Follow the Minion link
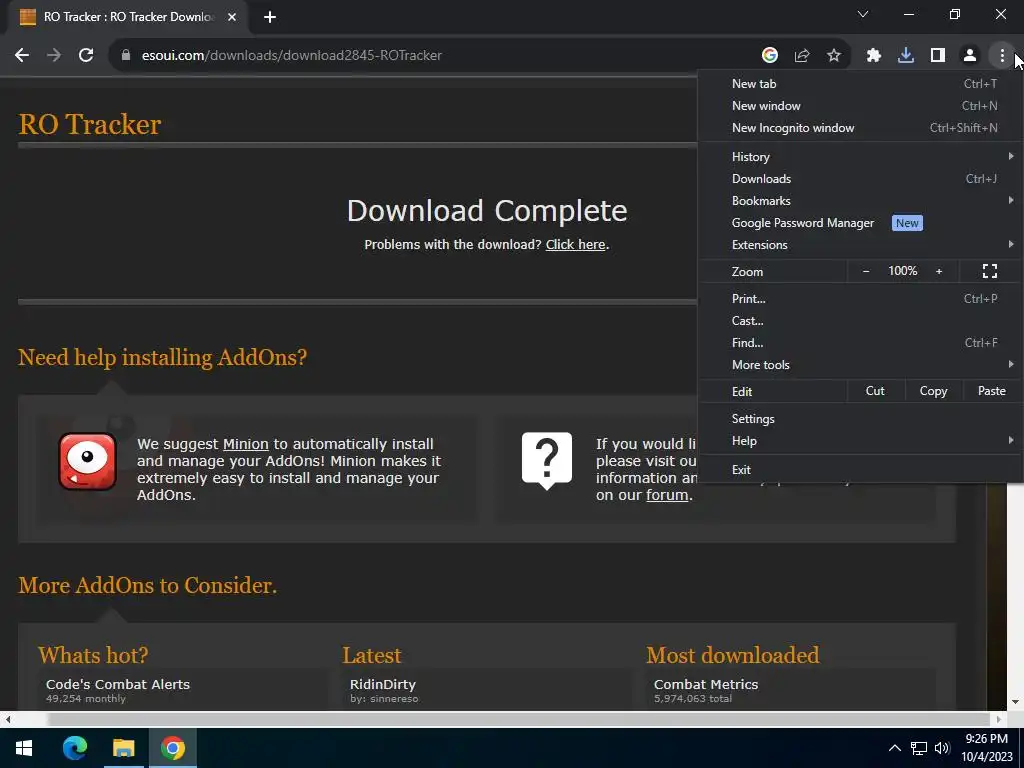 point(246,444)
